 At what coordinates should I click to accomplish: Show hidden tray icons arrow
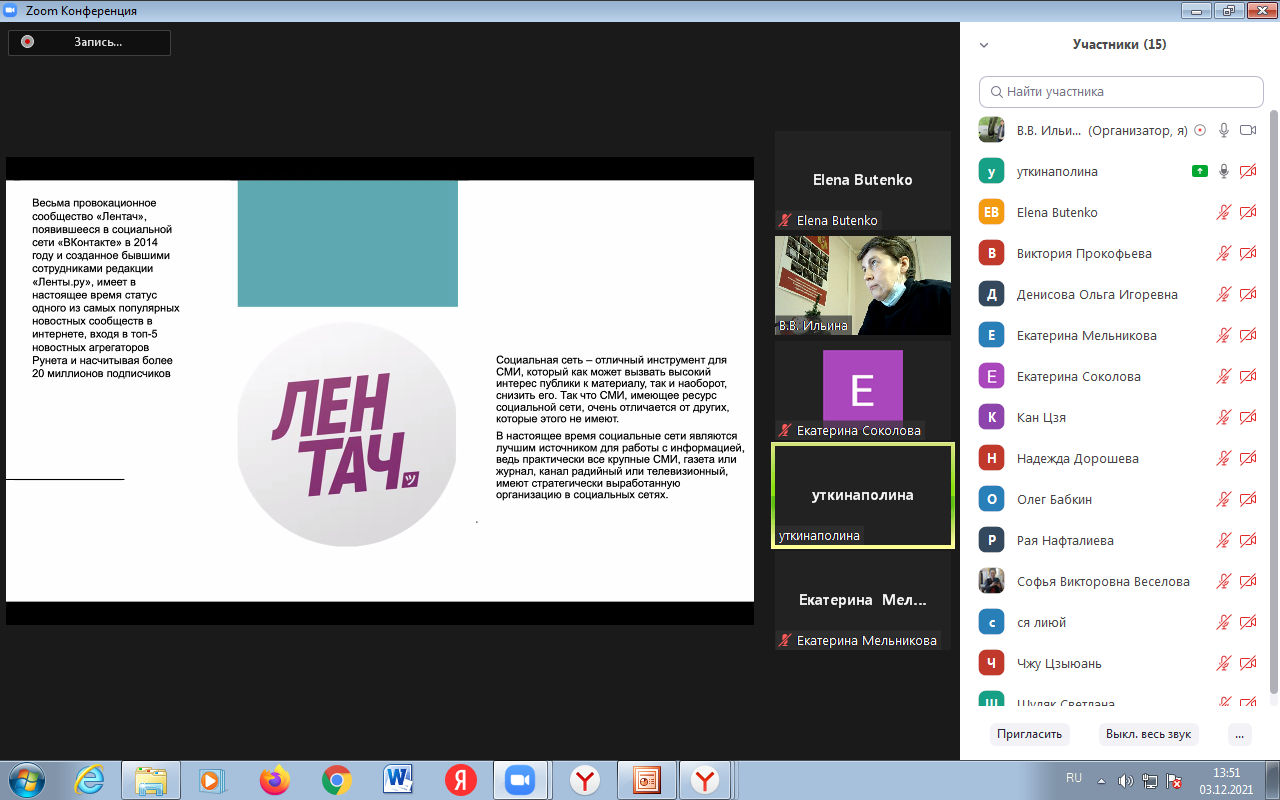[x=1102, y=780]
